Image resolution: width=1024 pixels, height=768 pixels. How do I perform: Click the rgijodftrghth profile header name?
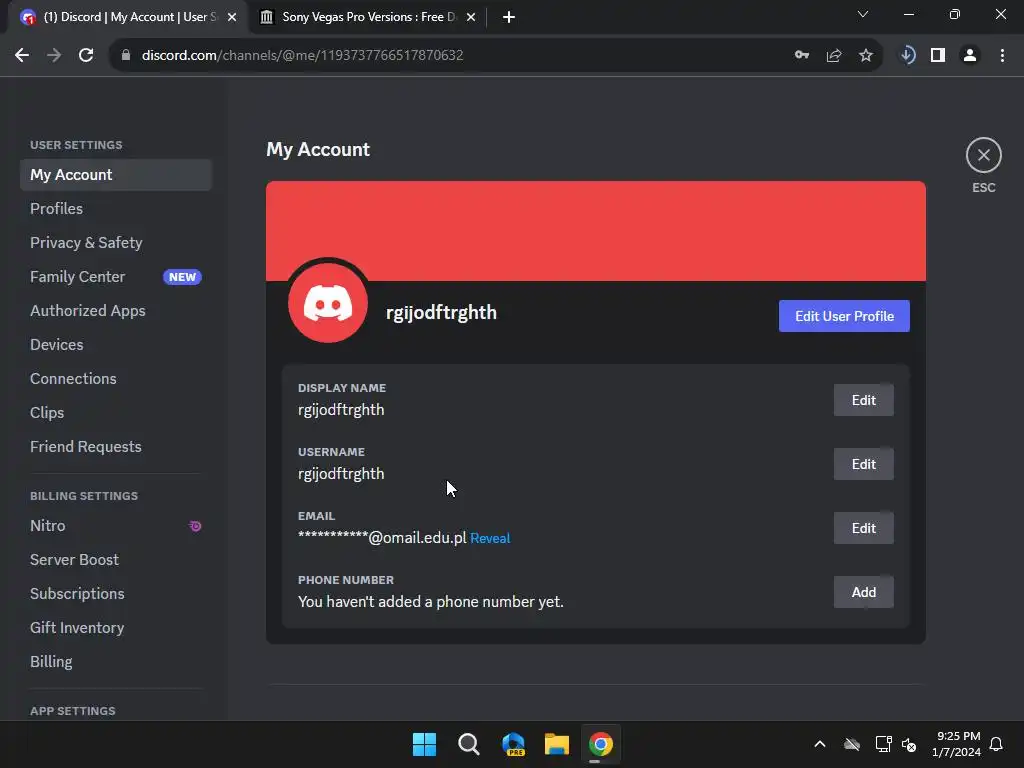click(x=441, y=313)
